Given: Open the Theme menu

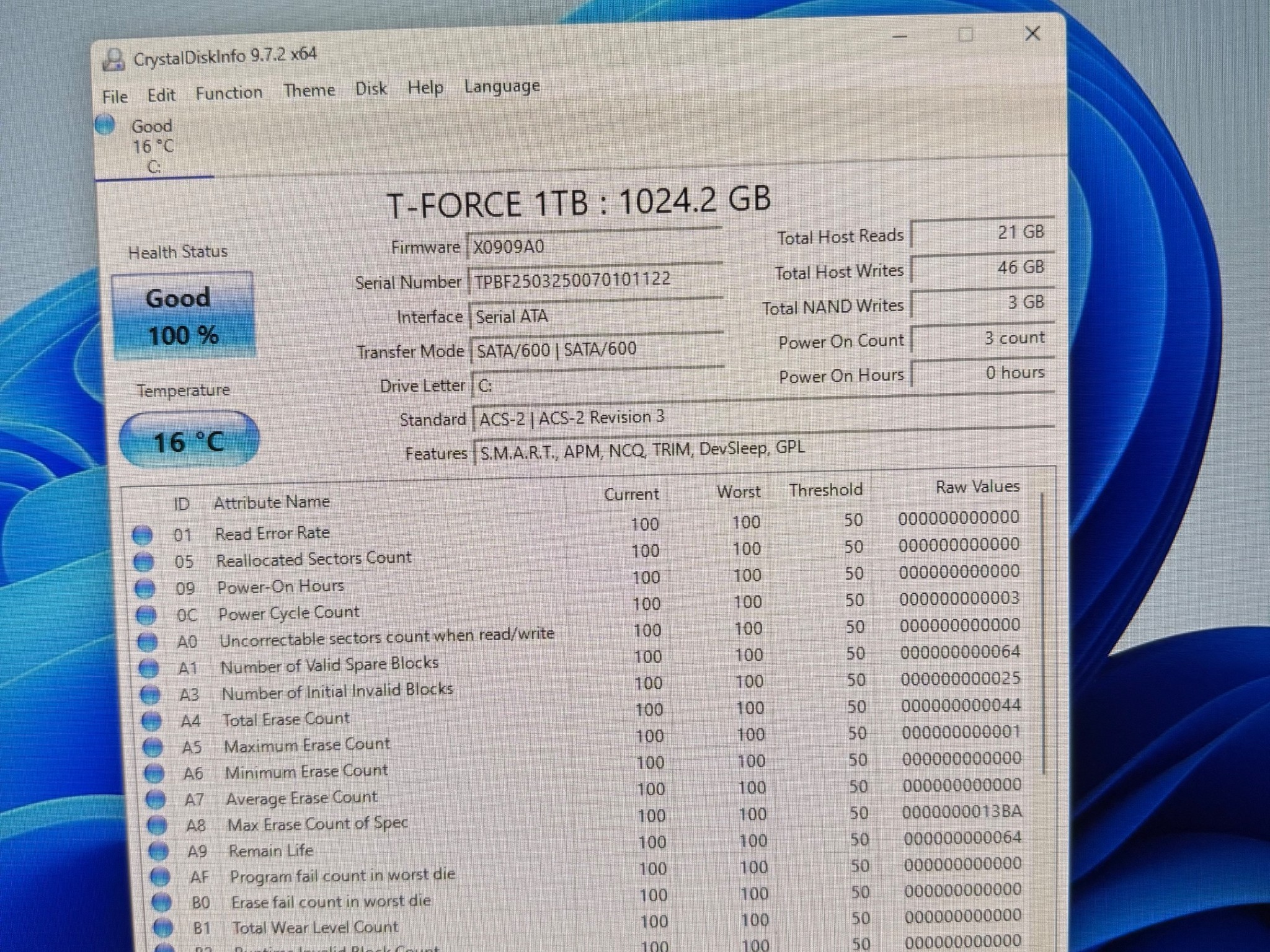Looking at the screenshot, I should coord(309,90).
